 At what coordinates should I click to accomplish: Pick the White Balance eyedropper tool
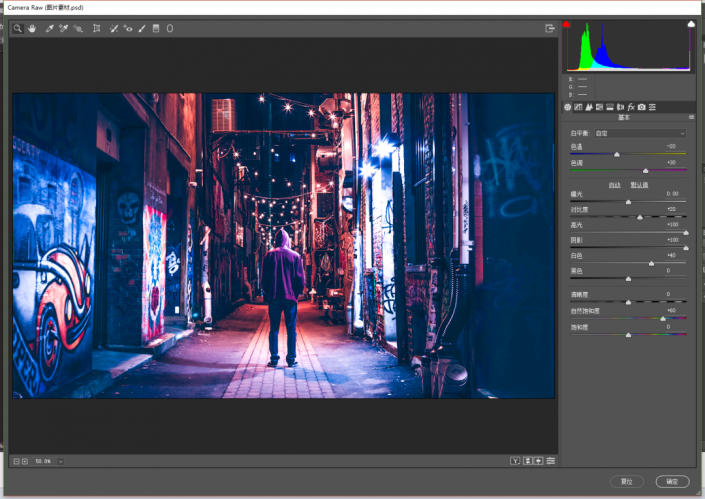[49, 29]
